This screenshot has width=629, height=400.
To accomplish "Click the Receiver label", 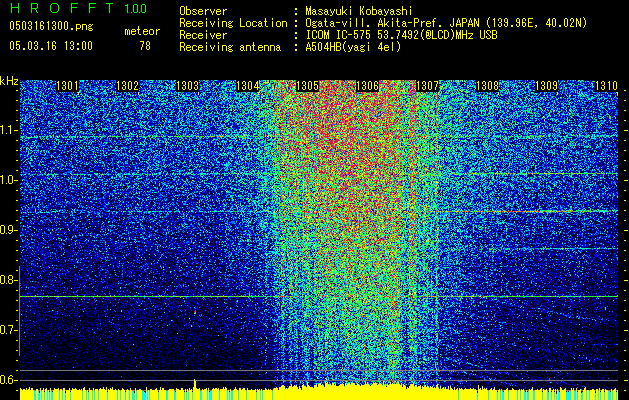I will pyautogui.click(x=203, y=35).
